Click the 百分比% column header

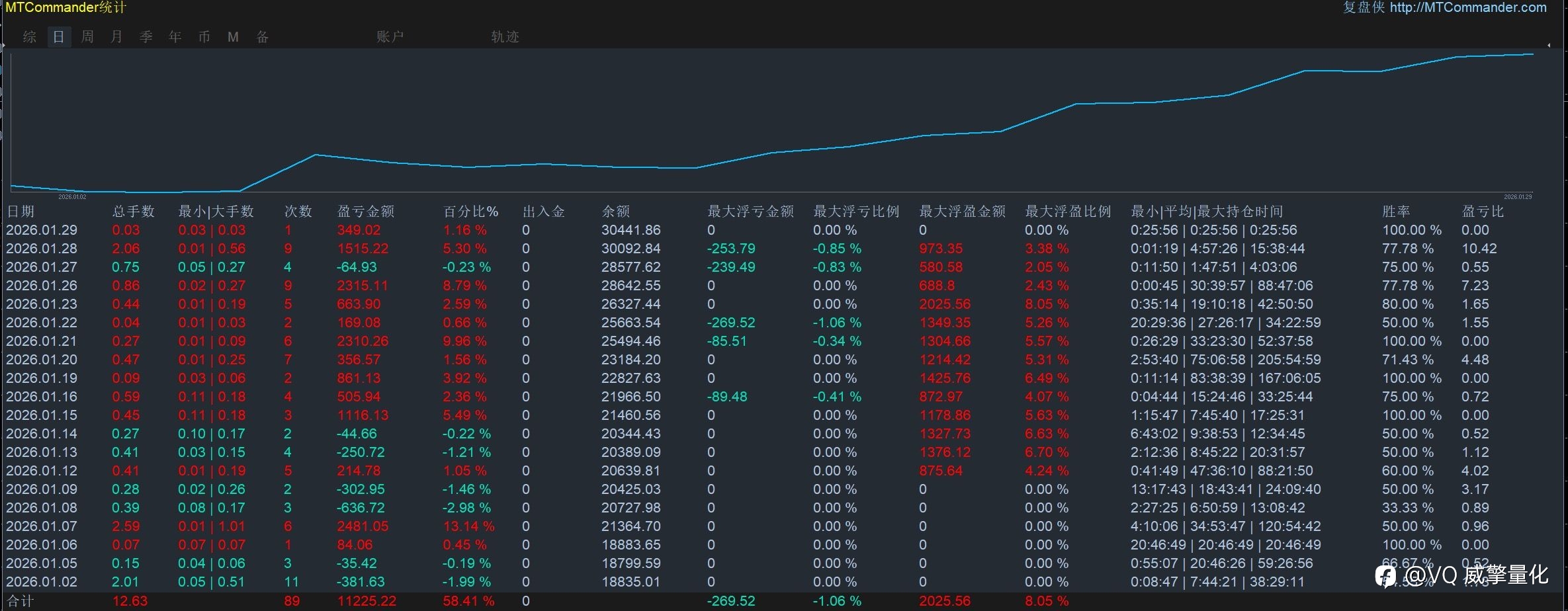coord(470,212)
